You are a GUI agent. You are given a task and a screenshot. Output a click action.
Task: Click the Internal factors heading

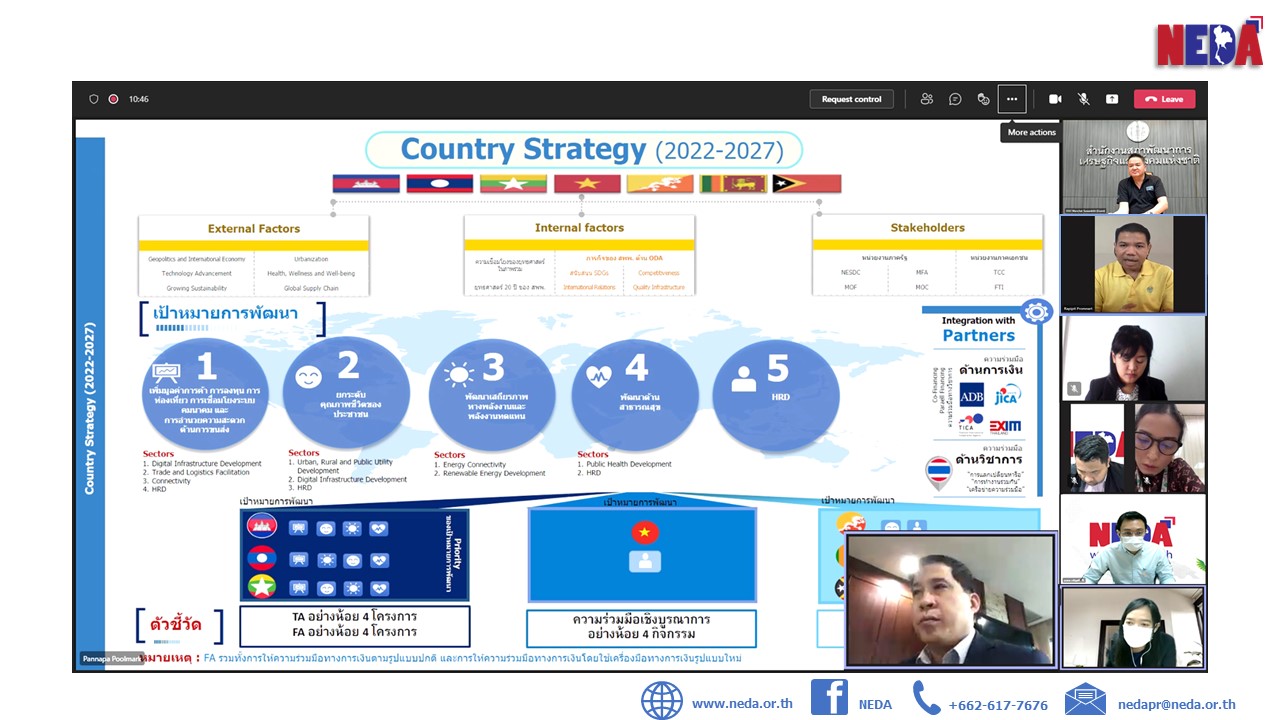579,228
